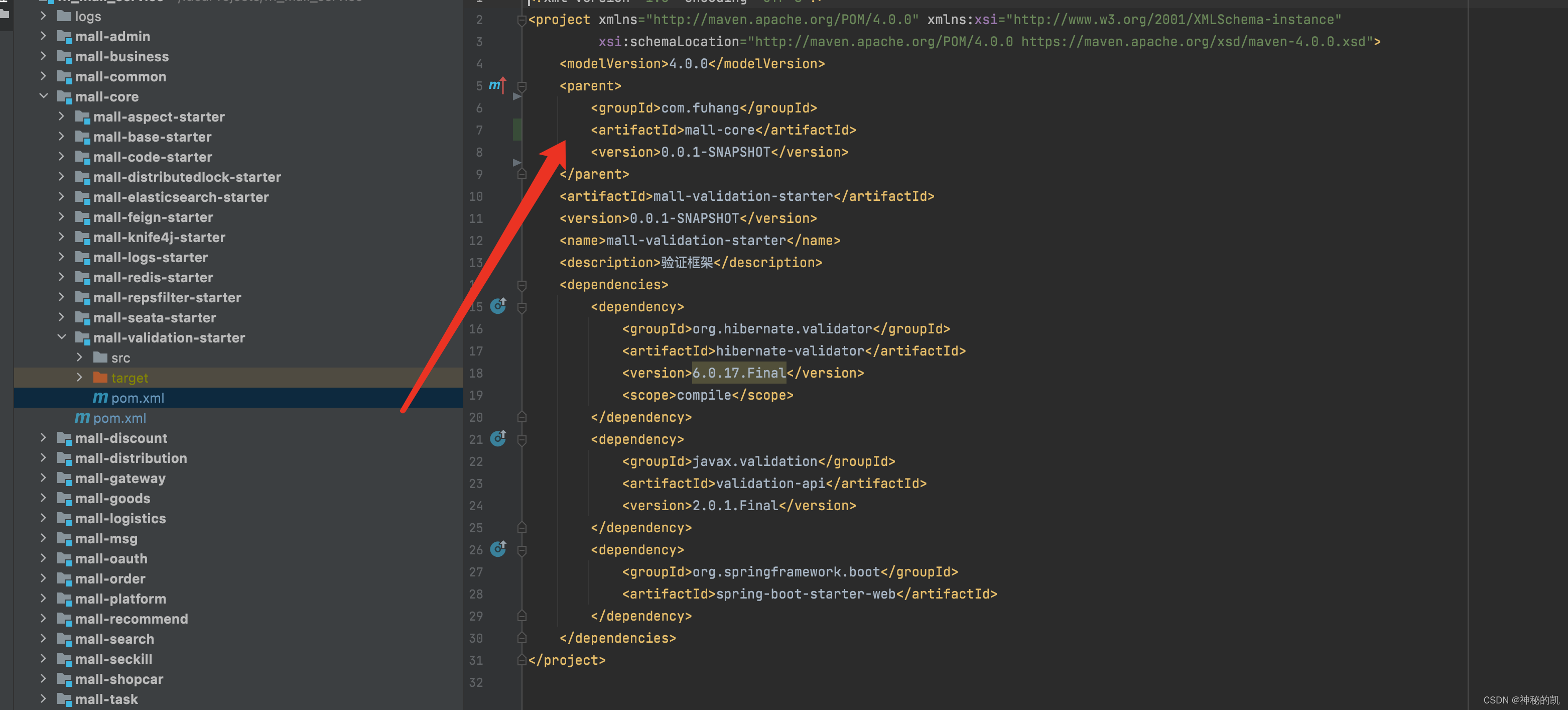Click the dependency gutter icon beside line 15
1568x710 pixels.
click(498, 306)
